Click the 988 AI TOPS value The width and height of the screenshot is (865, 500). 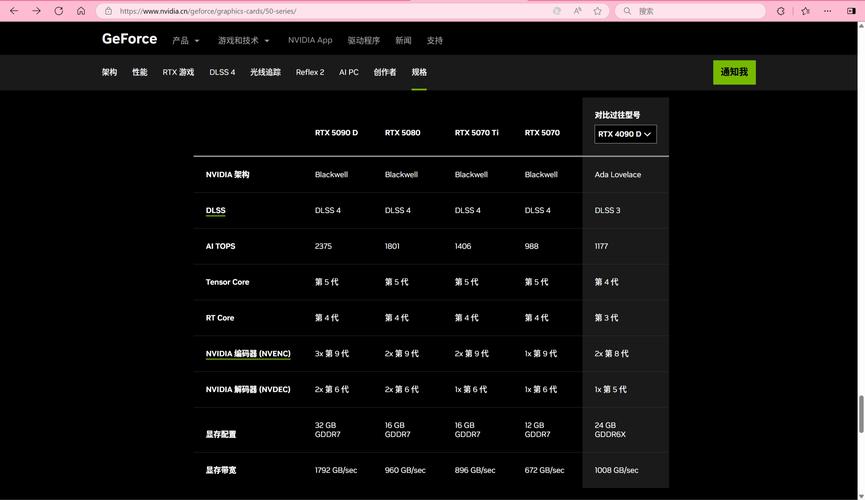(x=531, y=246)
